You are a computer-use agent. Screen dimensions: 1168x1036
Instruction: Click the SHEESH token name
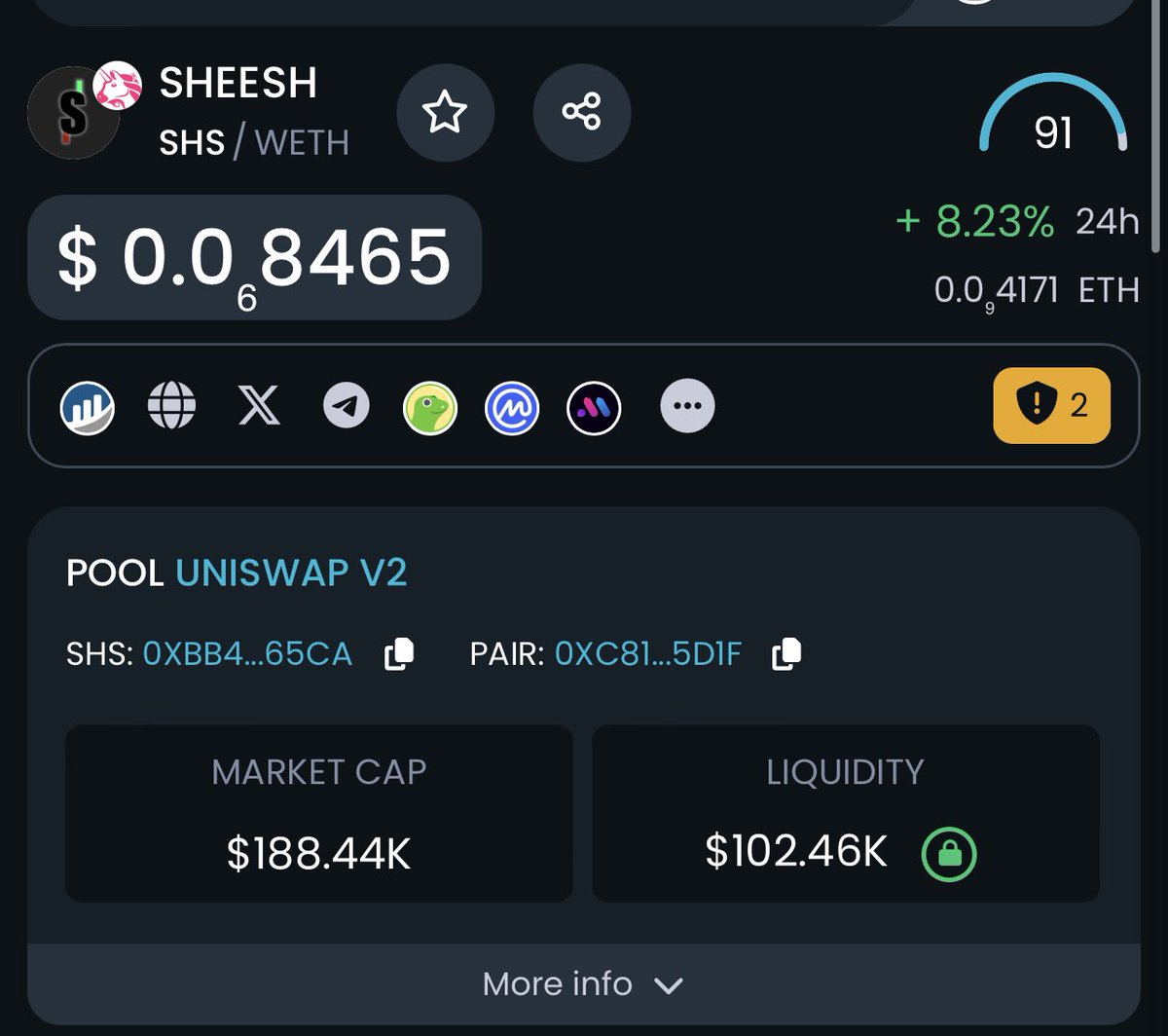(238, 84)
